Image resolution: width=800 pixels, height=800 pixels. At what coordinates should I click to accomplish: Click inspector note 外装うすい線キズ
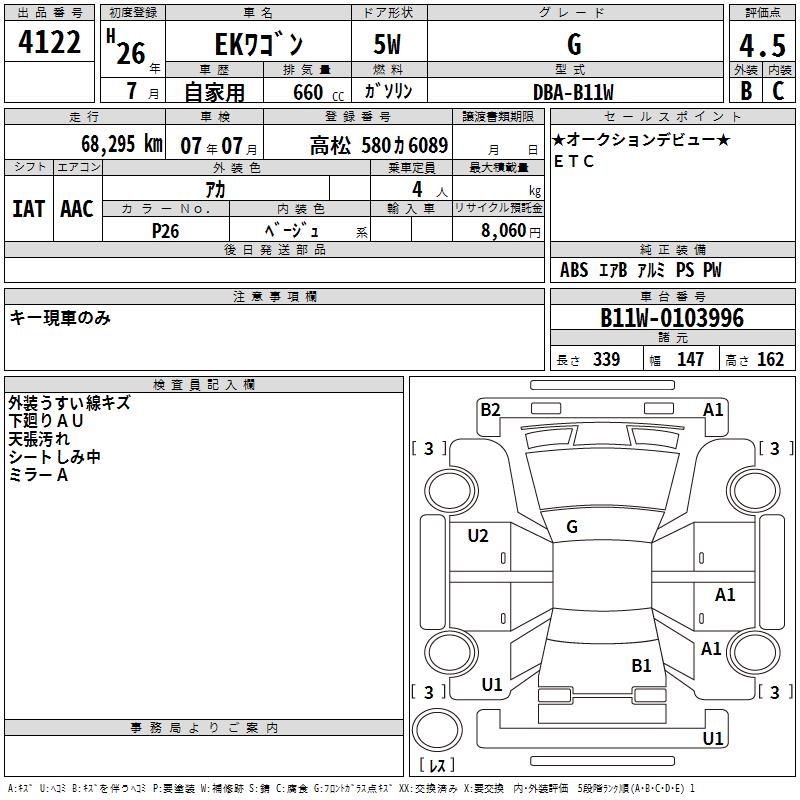click(69, 403)
